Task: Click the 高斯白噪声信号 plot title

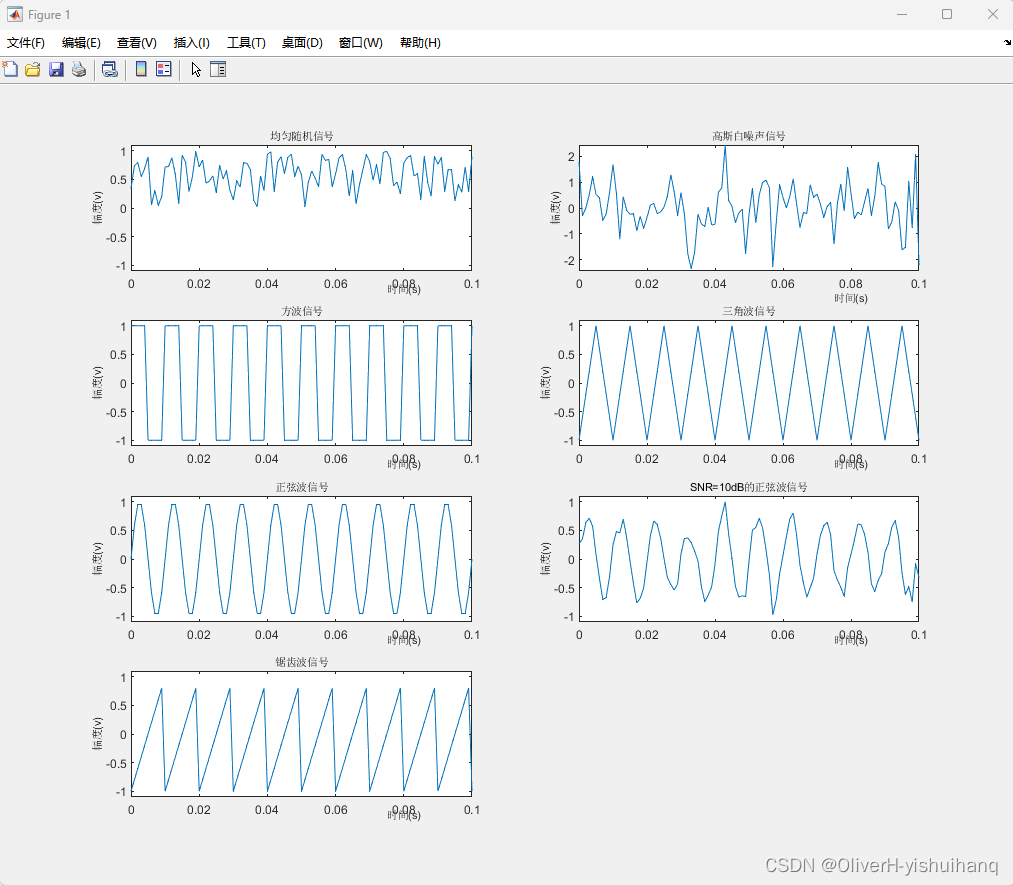Action: click(x=749, y=136)
